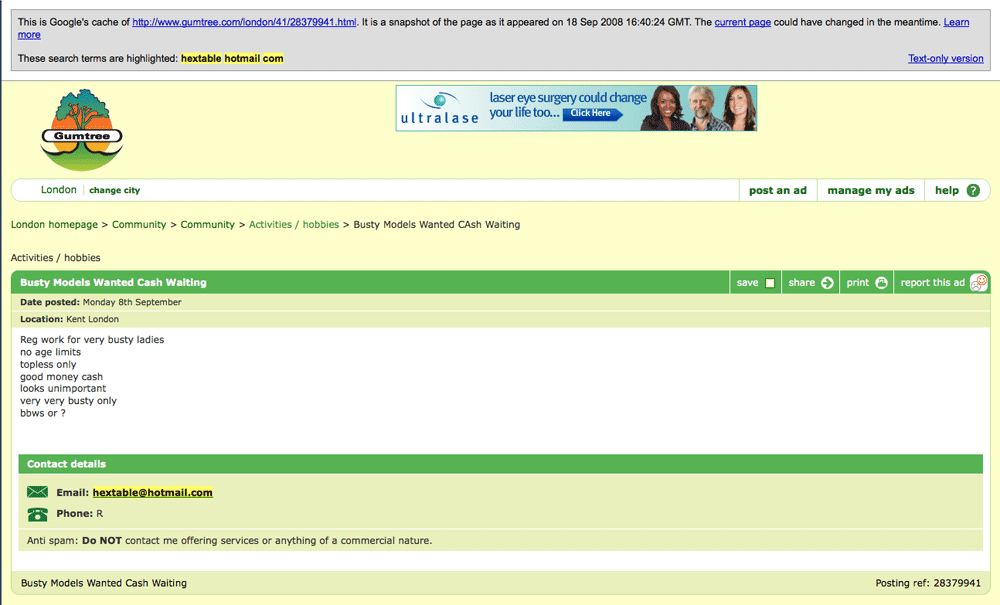Click the hextable@hotmail.com email link
The height and width of the screenshot is (605, 1000).
coord(152,492)
